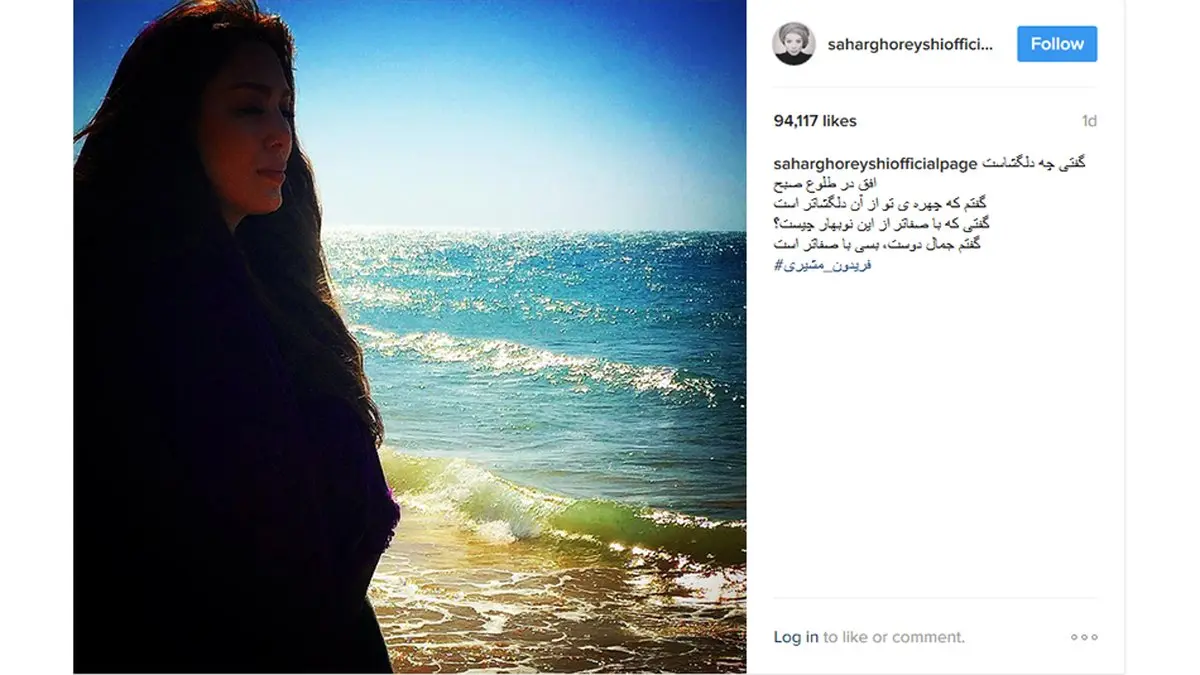Open the three-dot more options menu

point(1084,637)
